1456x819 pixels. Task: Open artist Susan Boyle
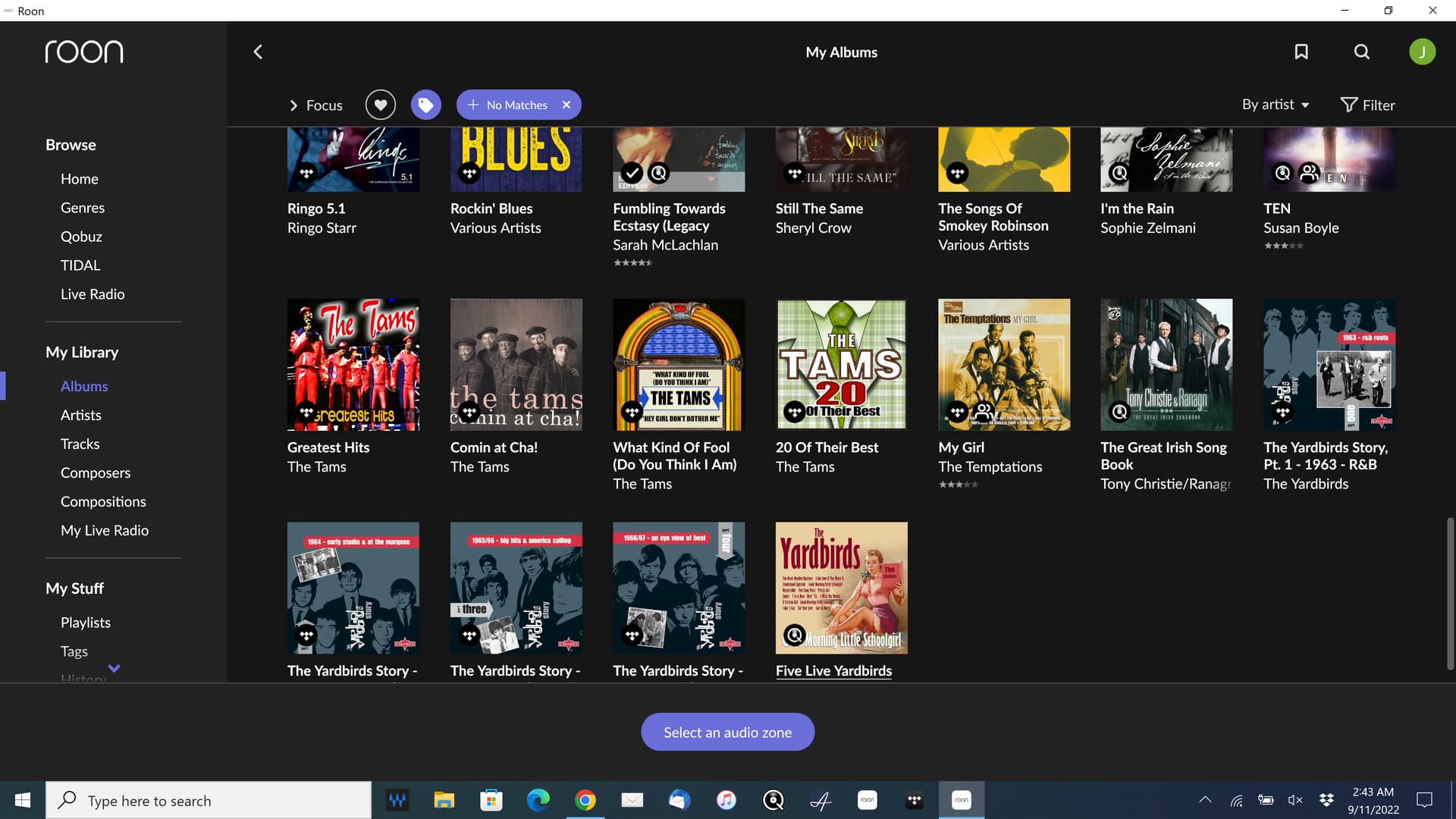[1301, 227]
